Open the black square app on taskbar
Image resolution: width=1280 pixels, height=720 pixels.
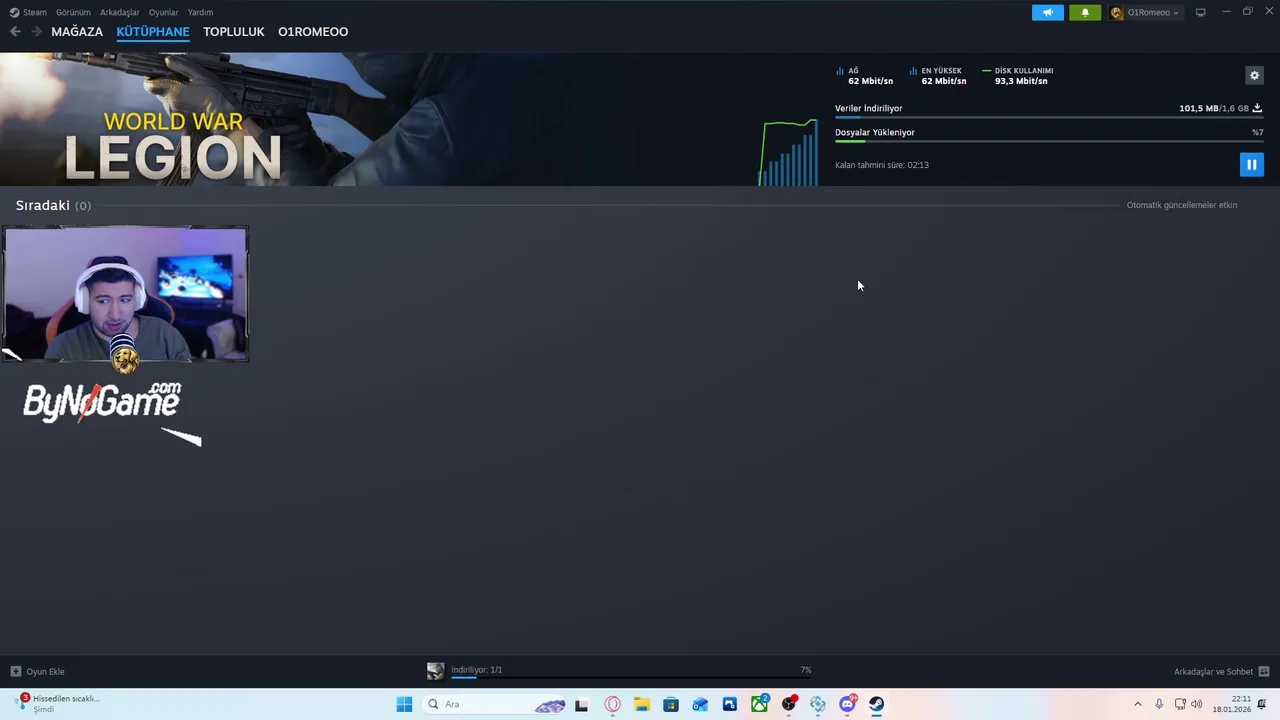[x=581, y=704]
